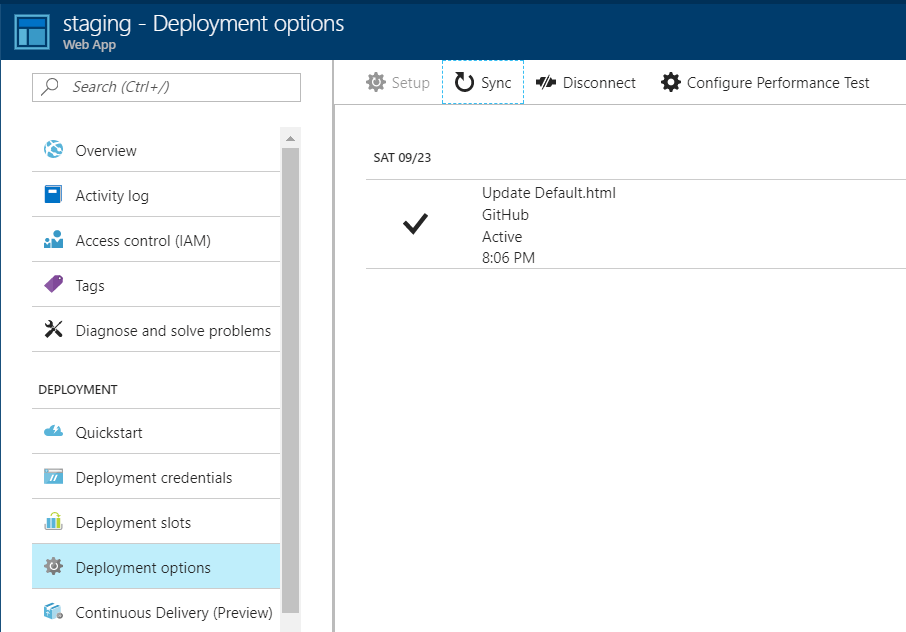Click the Deployment credentials icon

[x=54, y=477]
